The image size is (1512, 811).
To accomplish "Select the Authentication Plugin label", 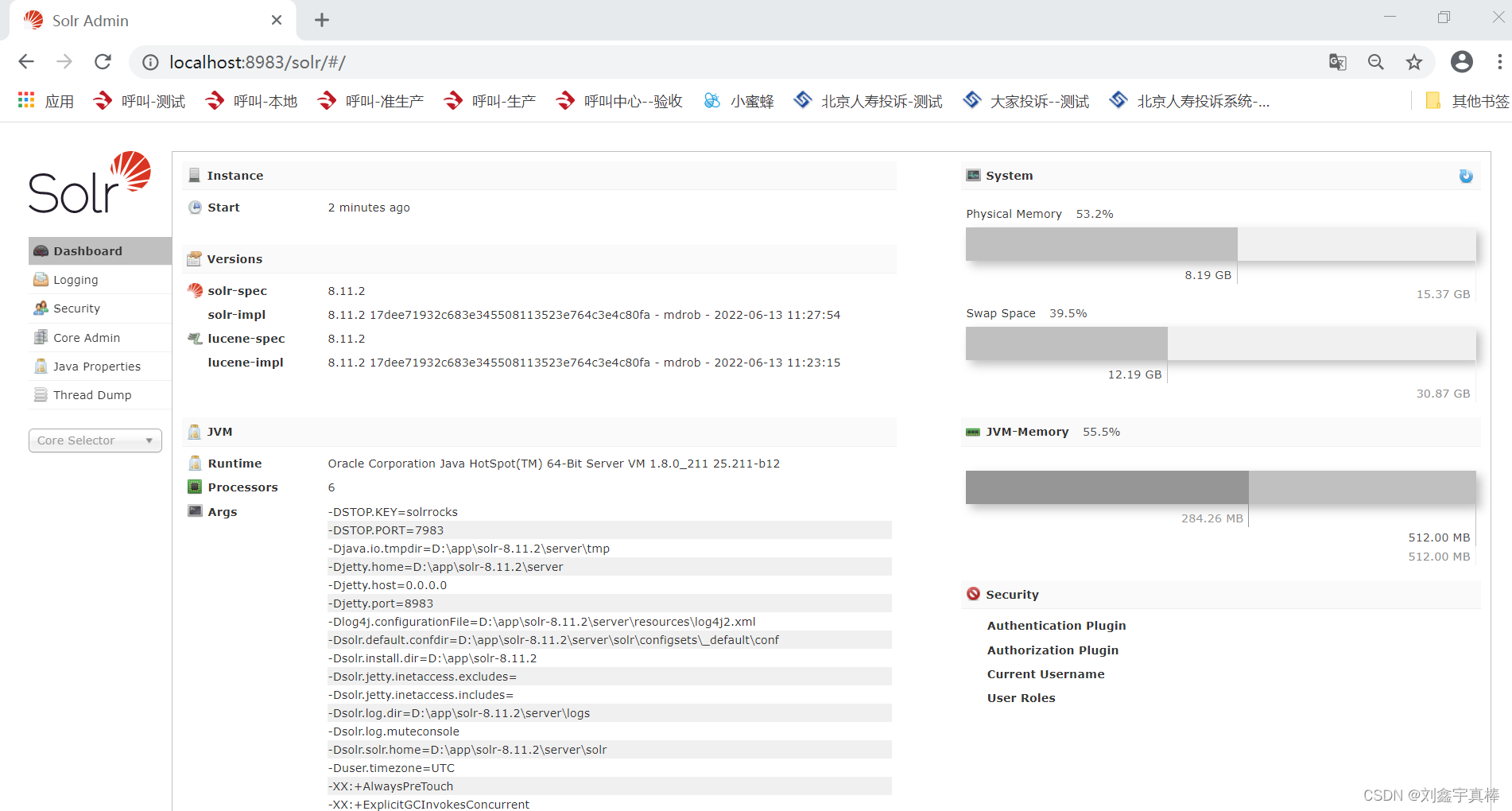I will (1056, 626).
